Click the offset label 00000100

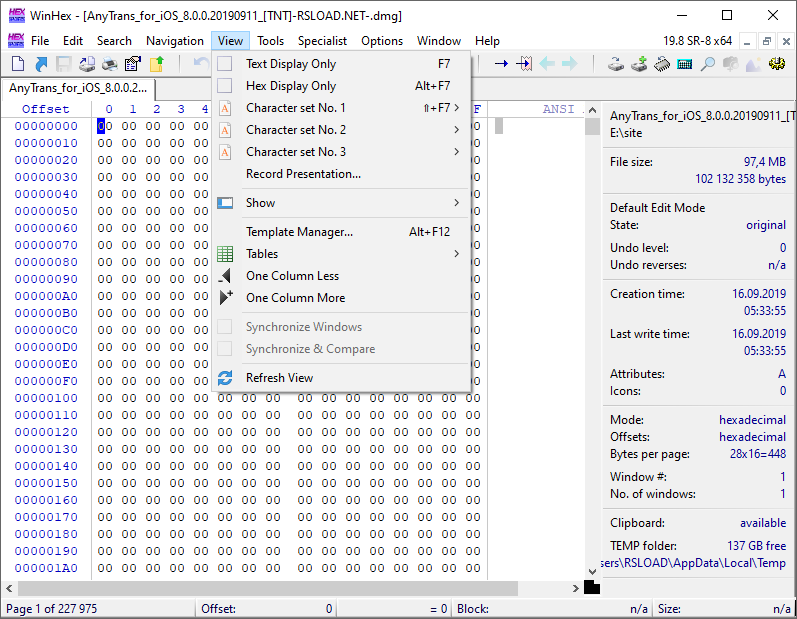(x=46, y=398)
